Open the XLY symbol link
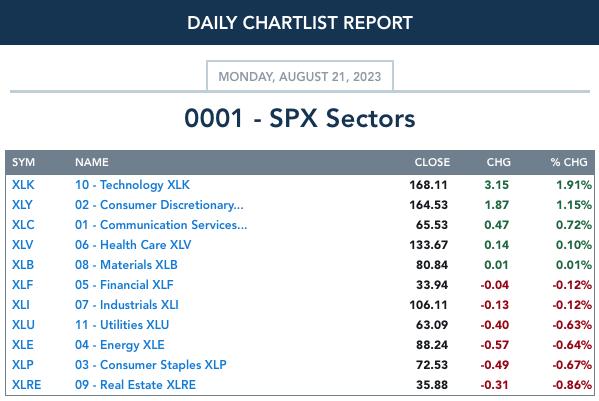 click(22, 205)
